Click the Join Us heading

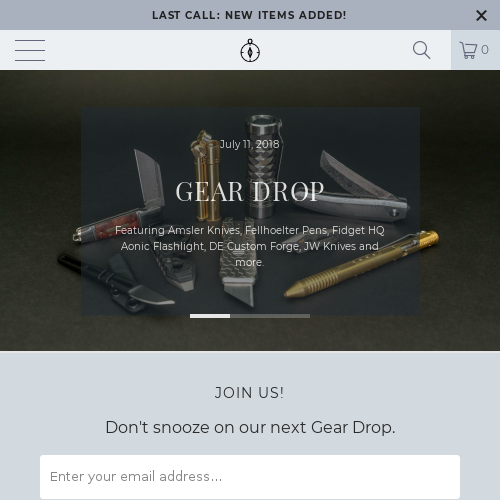point(249,393)
